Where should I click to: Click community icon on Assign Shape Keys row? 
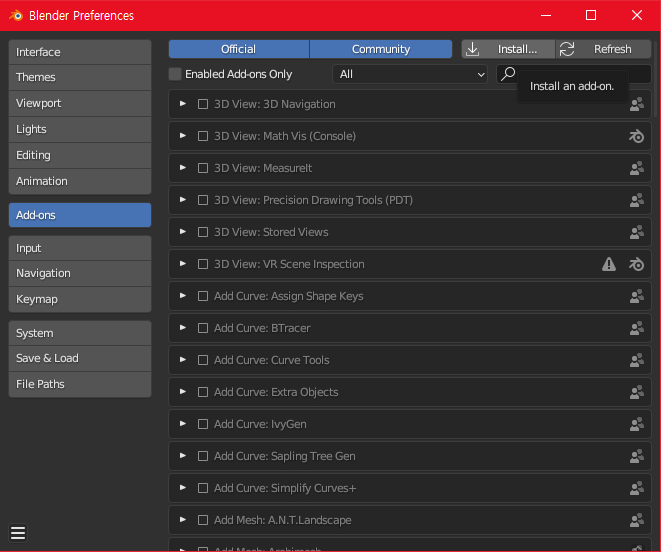637,296
